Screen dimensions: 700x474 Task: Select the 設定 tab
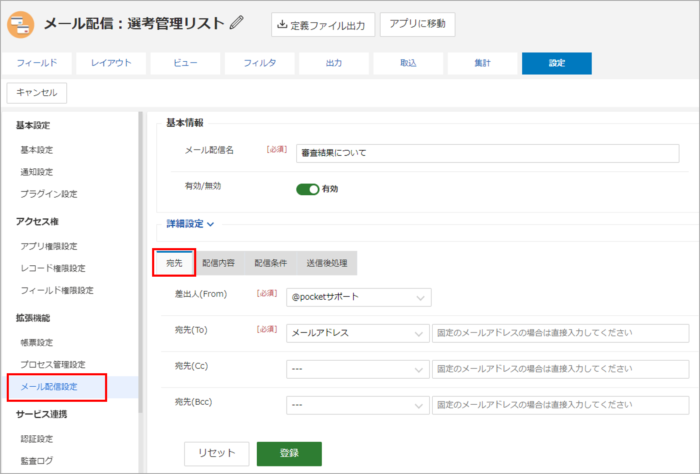[557, 63]
